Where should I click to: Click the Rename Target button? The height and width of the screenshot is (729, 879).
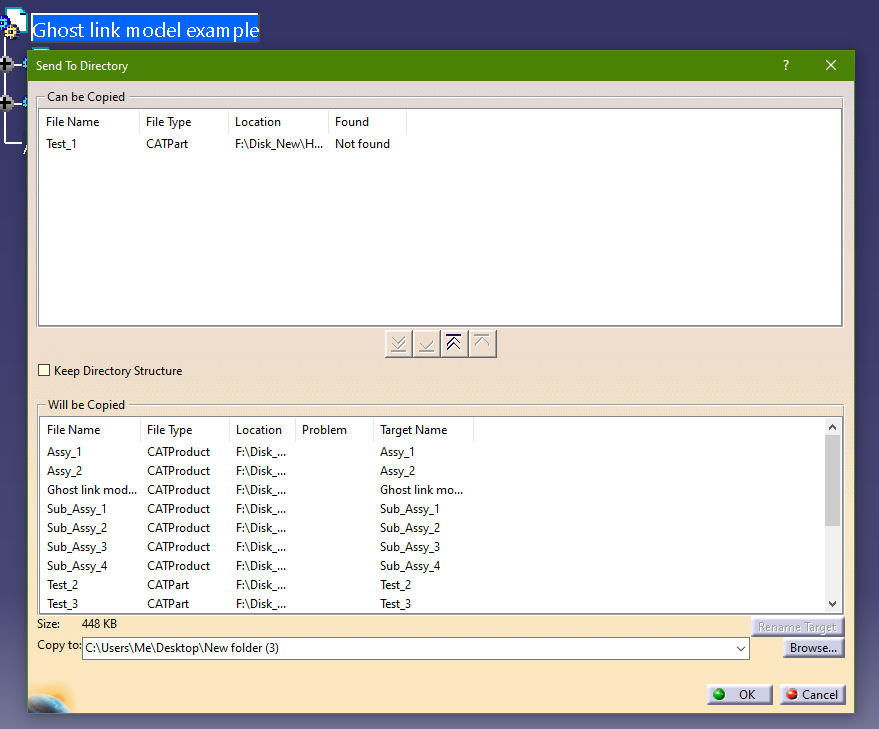click(797, 627)
